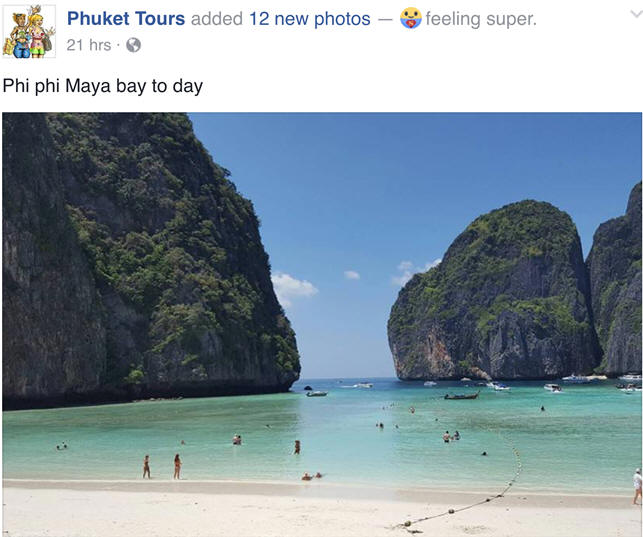The width and height of the screenshot is (643, 537).
Task: Open the Phuket Tours profile picture
Action: 29,32
